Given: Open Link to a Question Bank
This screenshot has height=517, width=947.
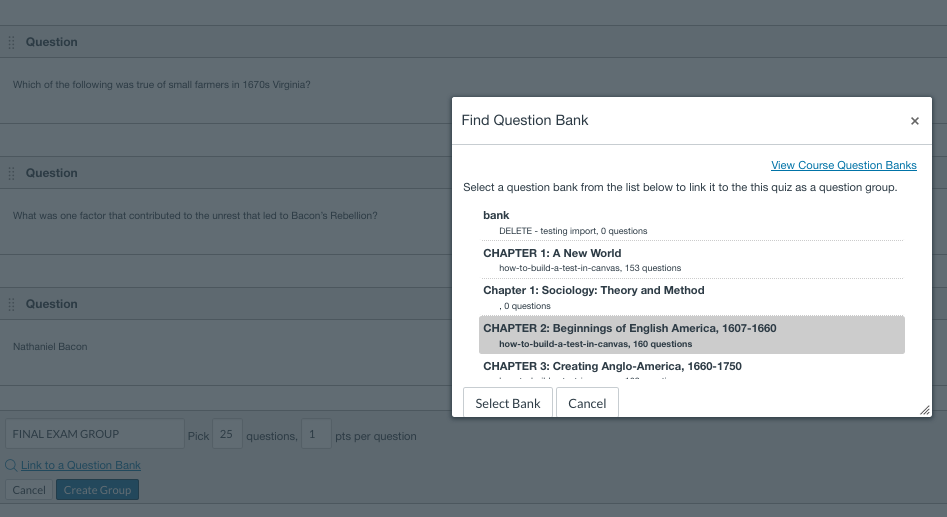Looking at the screenshot, I should tap(81, 465).
